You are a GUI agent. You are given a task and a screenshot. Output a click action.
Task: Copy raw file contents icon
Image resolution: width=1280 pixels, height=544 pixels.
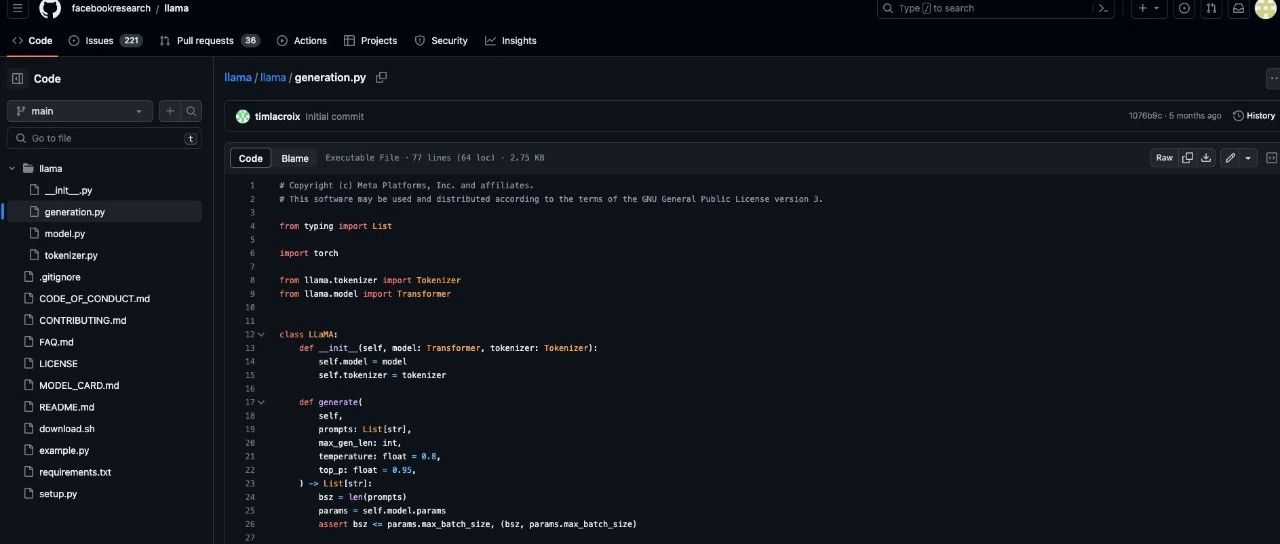1188,158
